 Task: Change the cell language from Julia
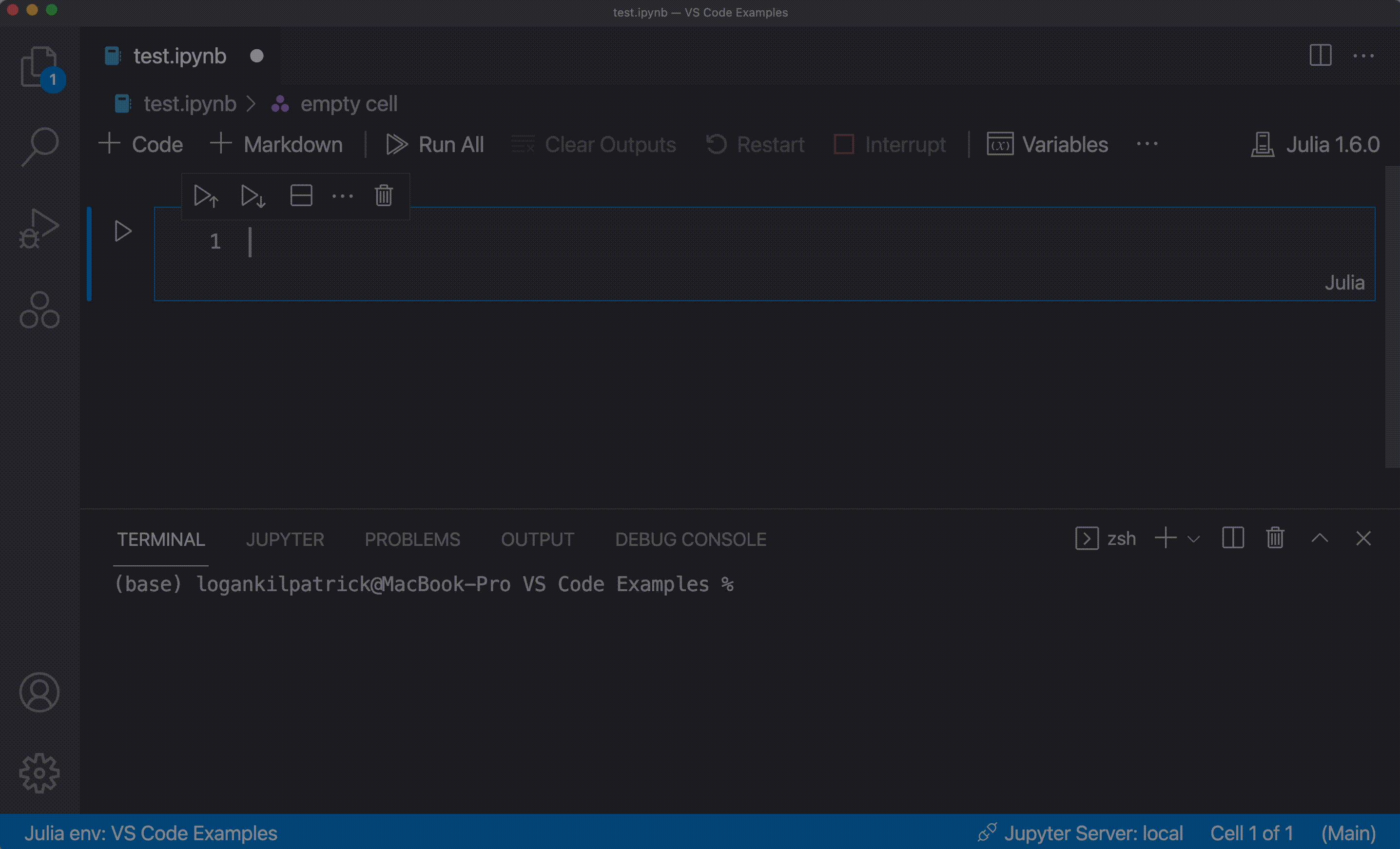coord(1344,282)
